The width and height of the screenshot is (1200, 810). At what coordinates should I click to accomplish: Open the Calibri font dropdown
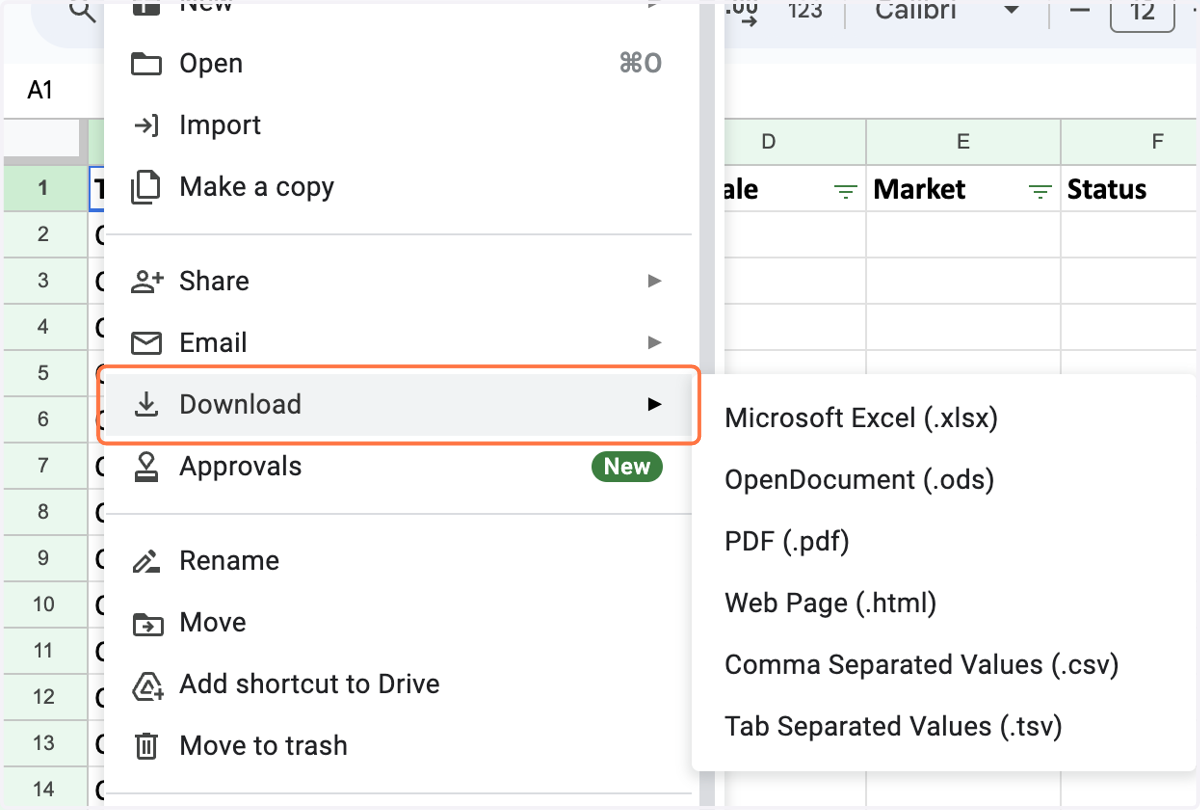pos(946,12)
